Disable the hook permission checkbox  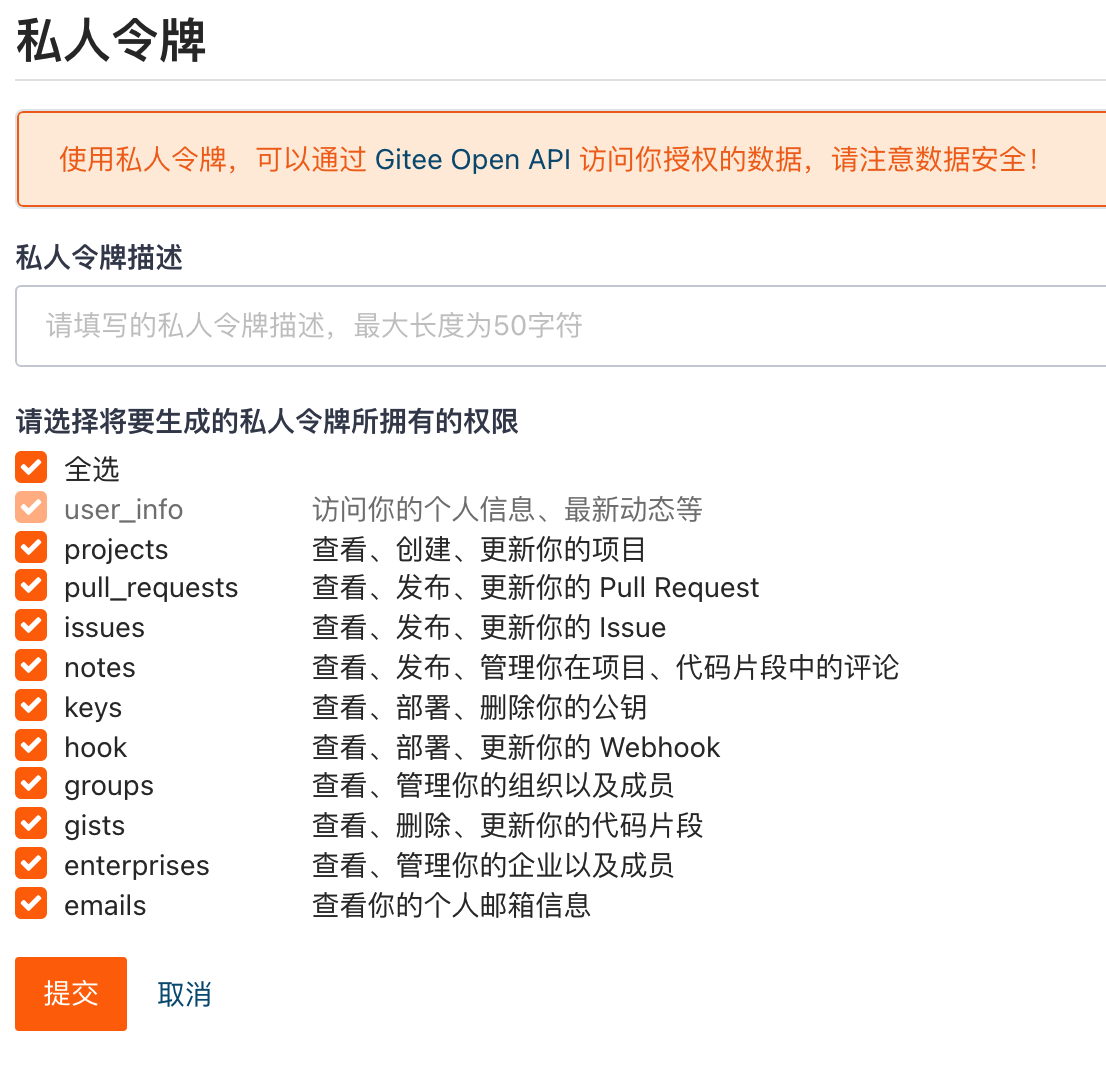[x=31, y=746]
